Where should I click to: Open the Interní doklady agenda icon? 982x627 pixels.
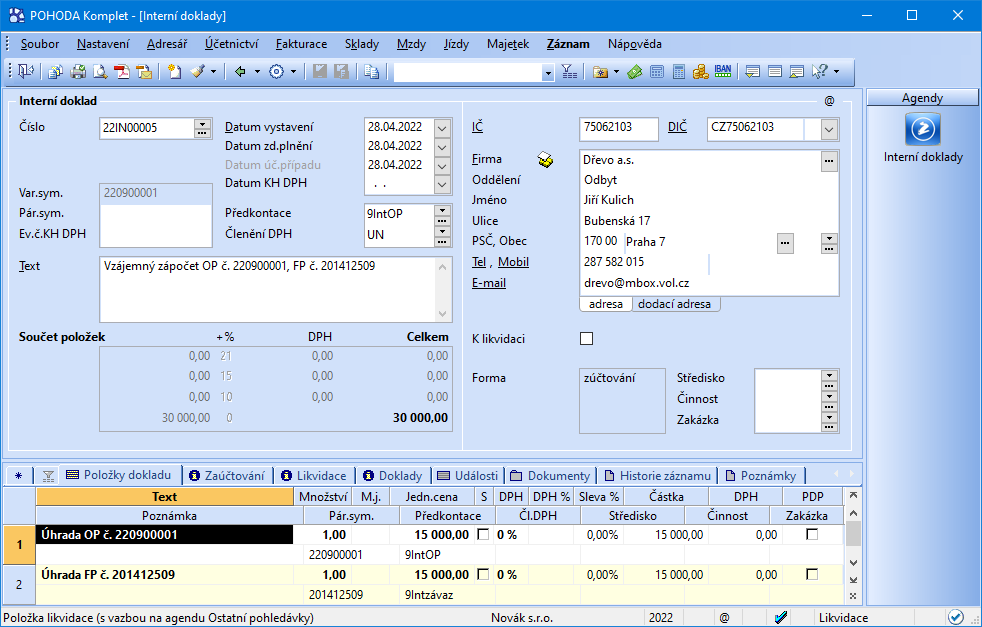[923, 130]
